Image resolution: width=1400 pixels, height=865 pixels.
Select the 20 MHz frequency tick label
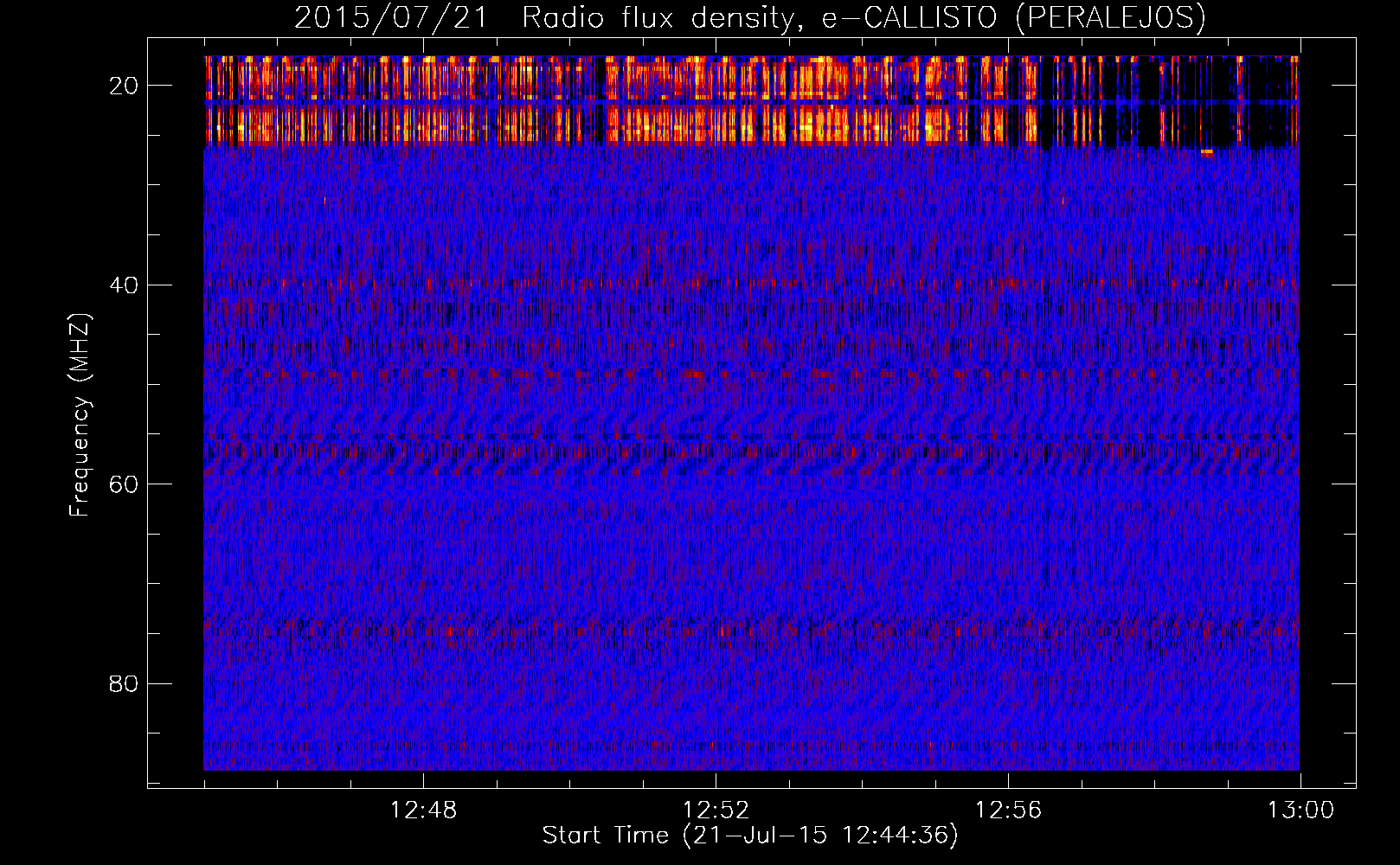click(124, 86)
